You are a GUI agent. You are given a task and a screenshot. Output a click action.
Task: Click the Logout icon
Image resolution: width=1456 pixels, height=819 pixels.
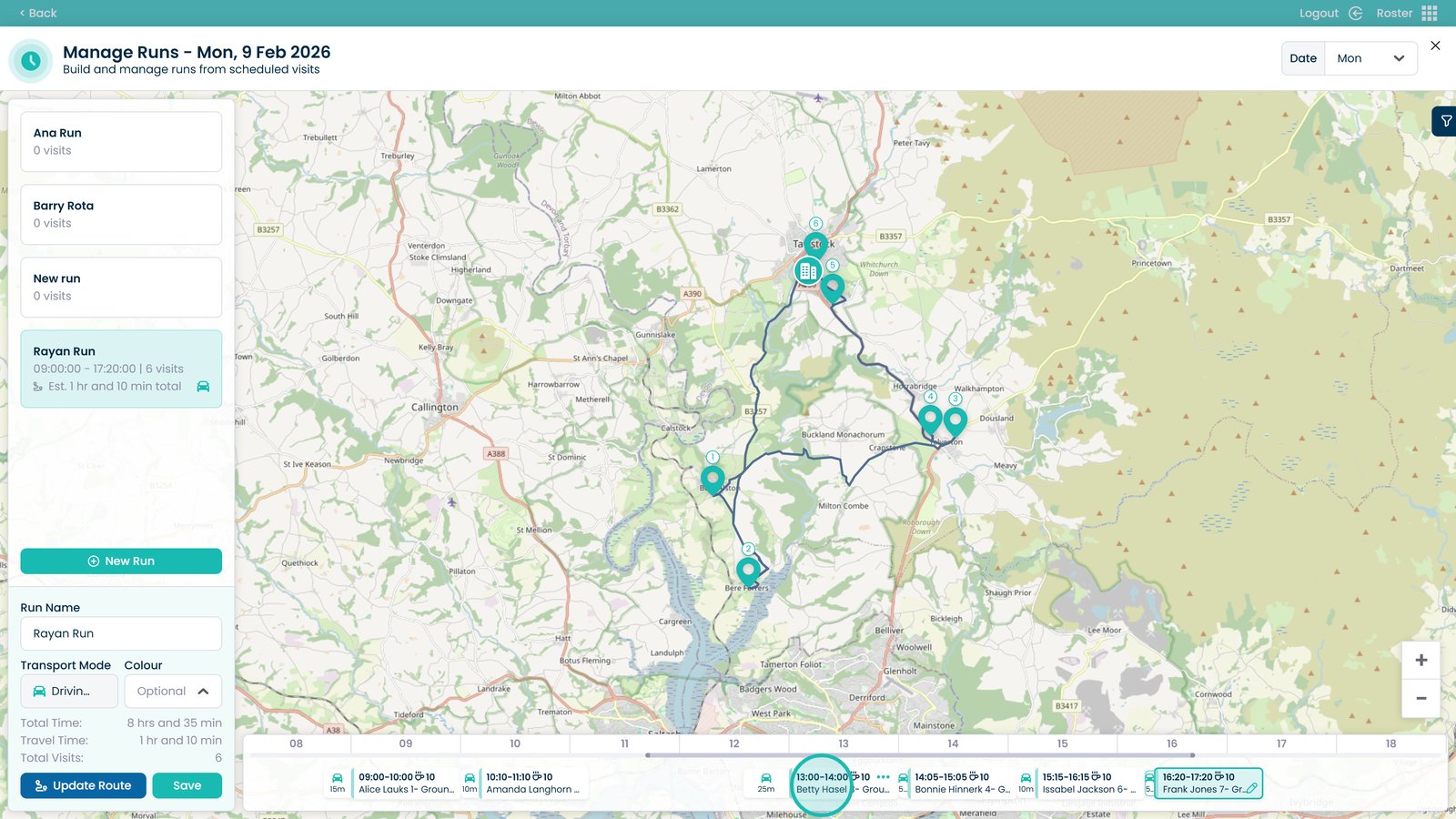(1355, 13)
